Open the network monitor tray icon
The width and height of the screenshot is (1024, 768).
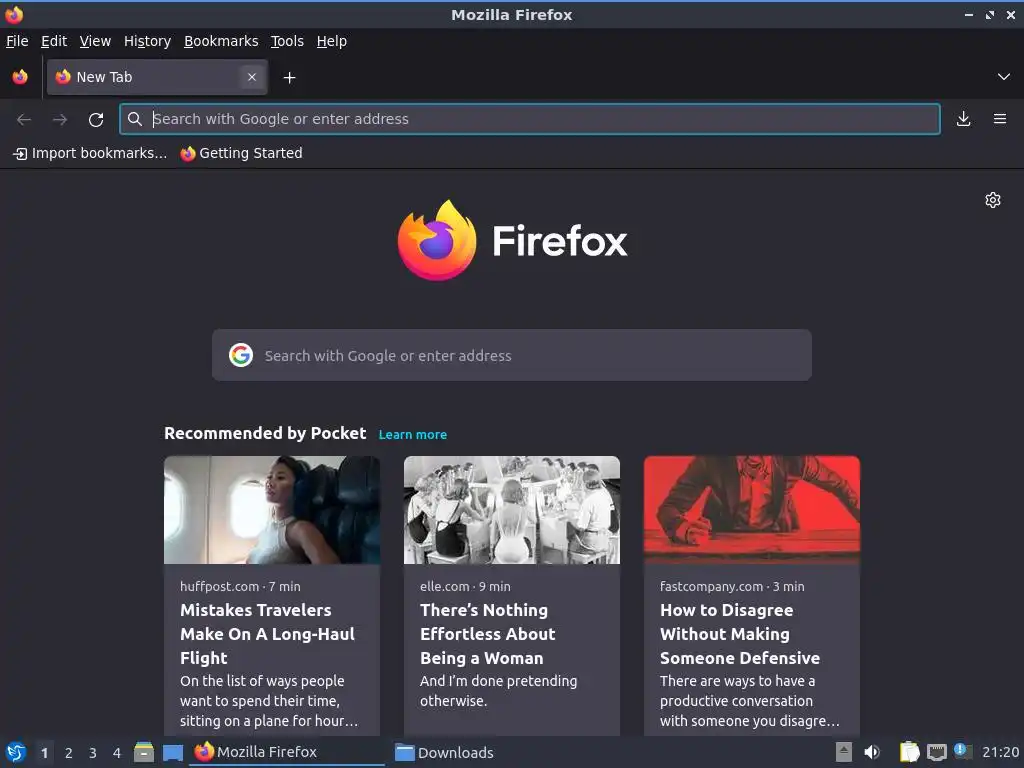point(936,752)
